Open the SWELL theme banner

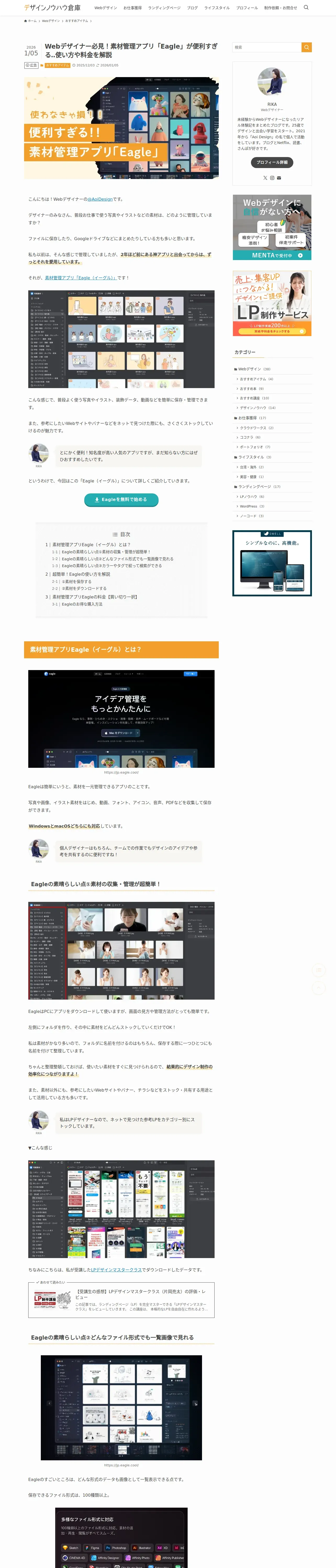pyautogui.click(x=272, y=563)
